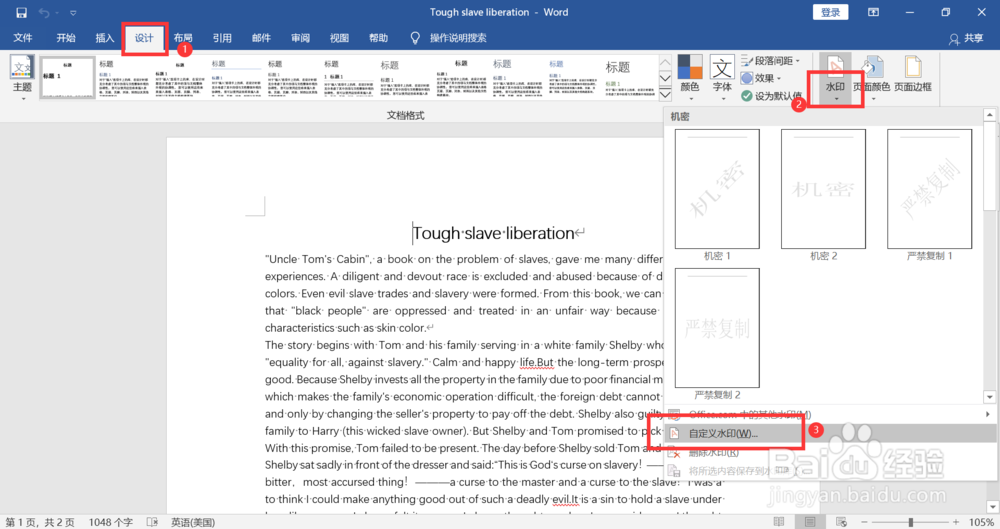Click language indicator 英语(美国)
Screen dimensions: 1000x529
tap(193, 522)
